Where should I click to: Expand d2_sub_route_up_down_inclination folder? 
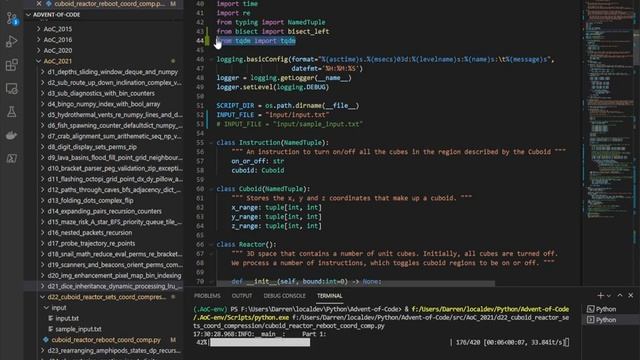click(x=42, y=82)
